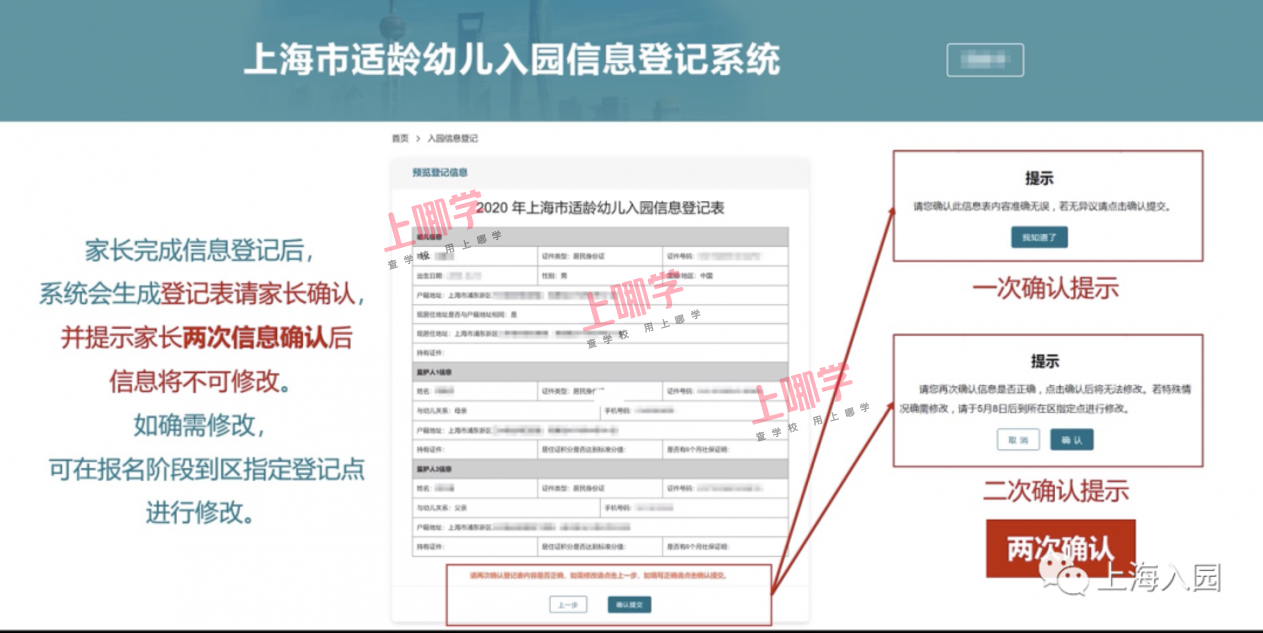Click message 请您确认此信息表内容准确无误 in first dialog
Image resolution: width=1263 pixels, height=633 pixels.
1042,207
